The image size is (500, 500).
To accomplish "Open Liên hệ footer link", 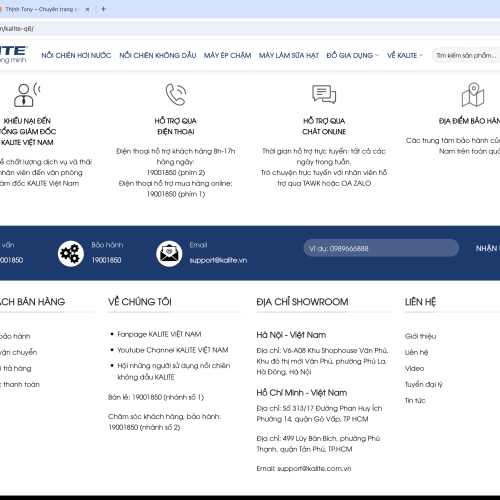I will pyautogui.click(x=416, y=352).
